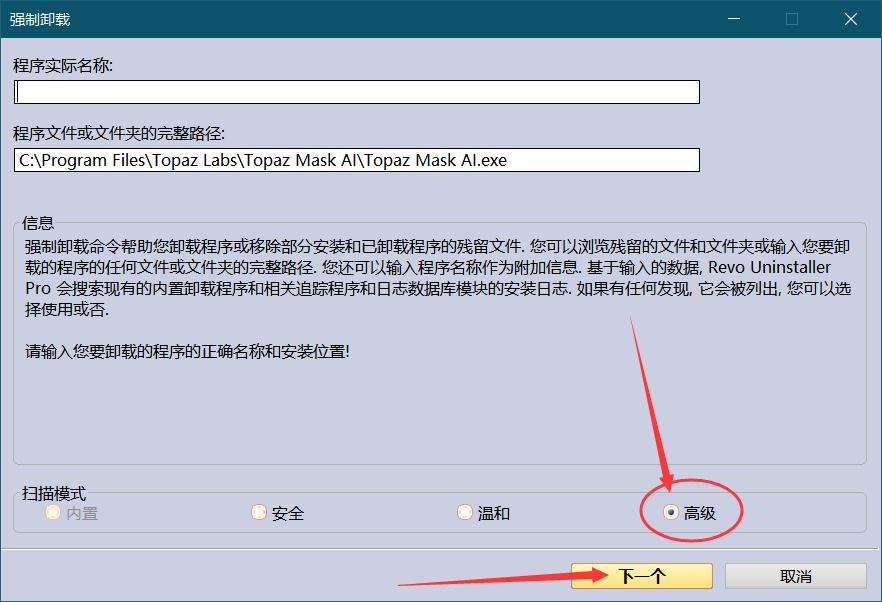Click the dialog title bar background

coord(400,19)
